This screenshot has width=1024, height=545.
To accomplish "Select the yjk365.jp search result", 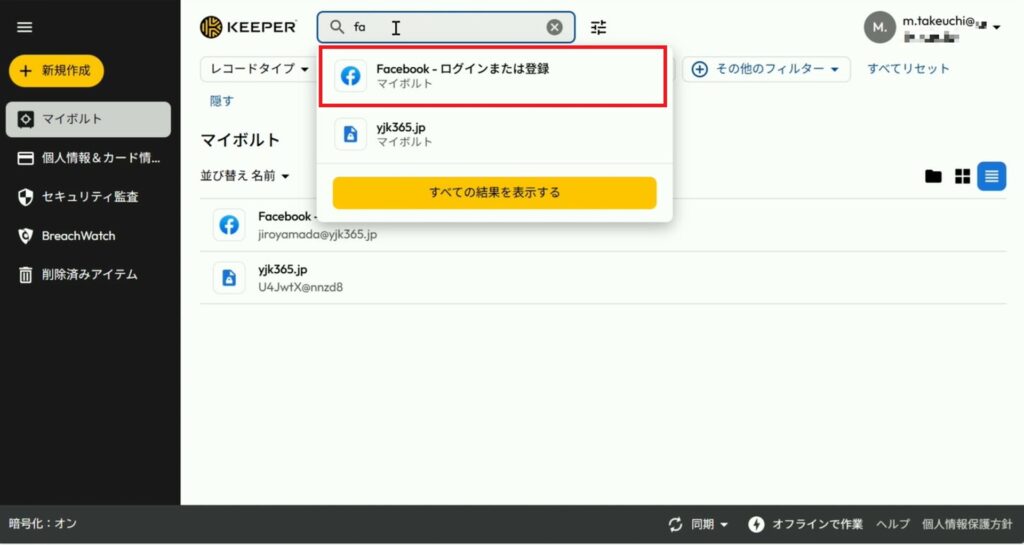I will point(493,134).
